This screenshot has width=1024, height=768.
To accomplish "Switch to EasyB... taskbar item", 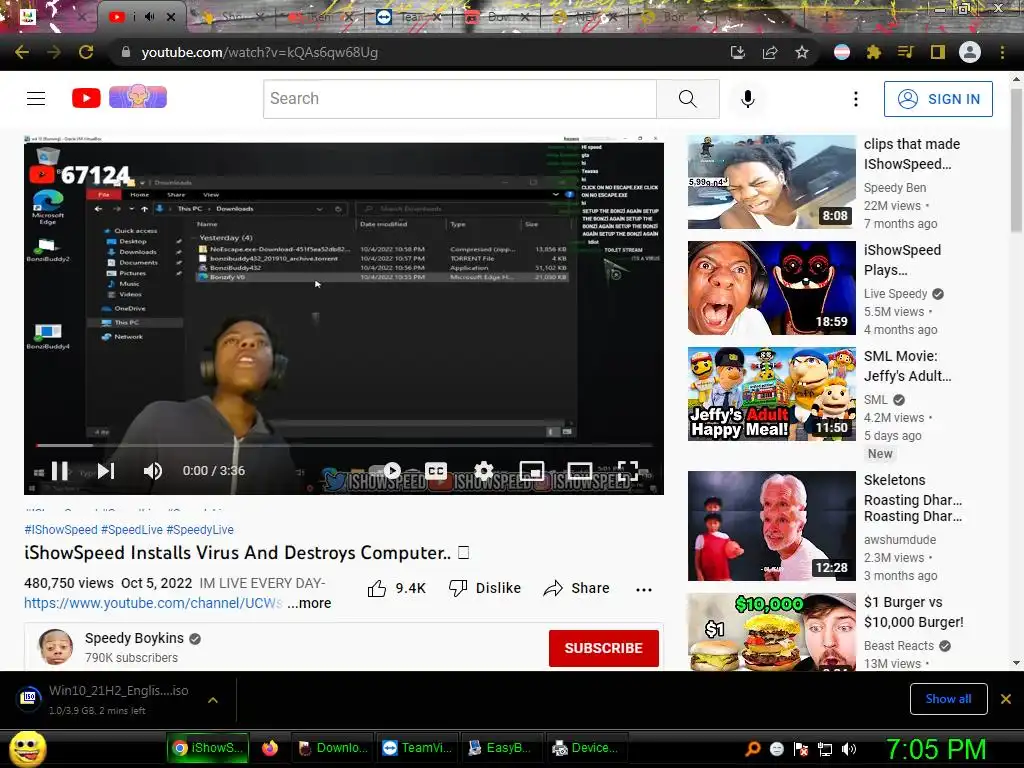I will point(501,748).
